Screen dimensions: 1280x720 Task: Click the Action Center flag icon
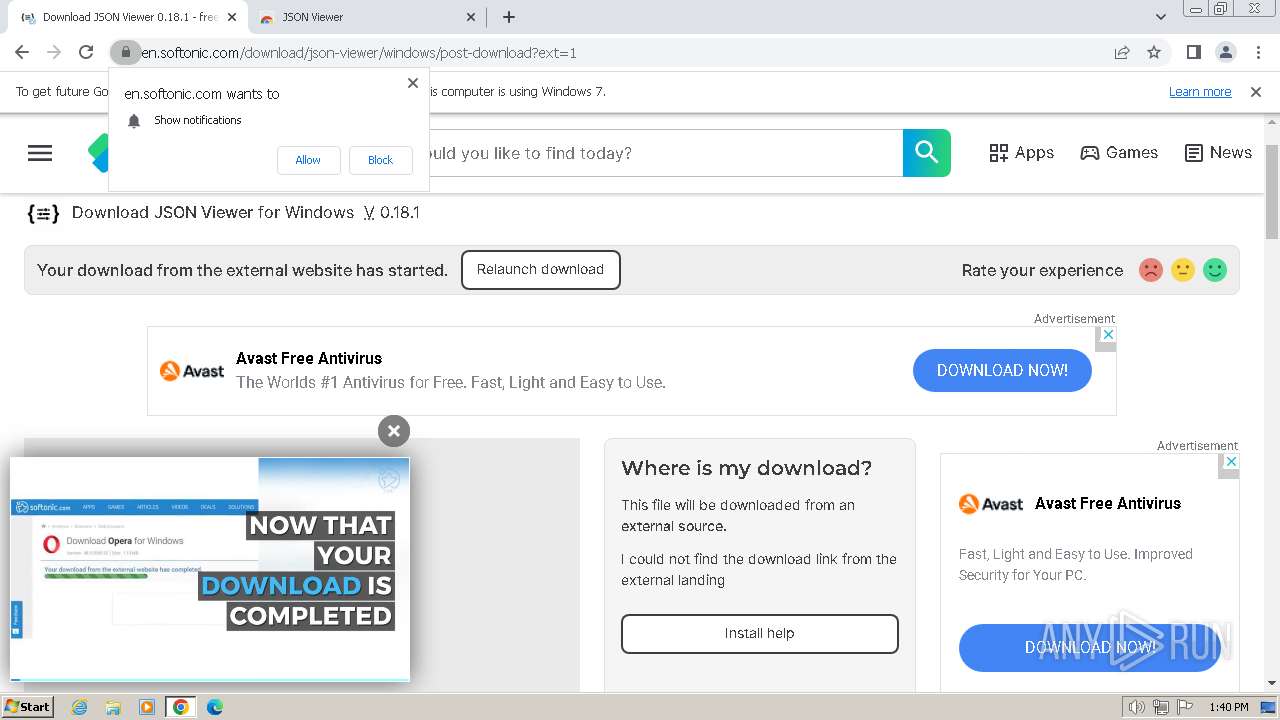point(1184,707)
